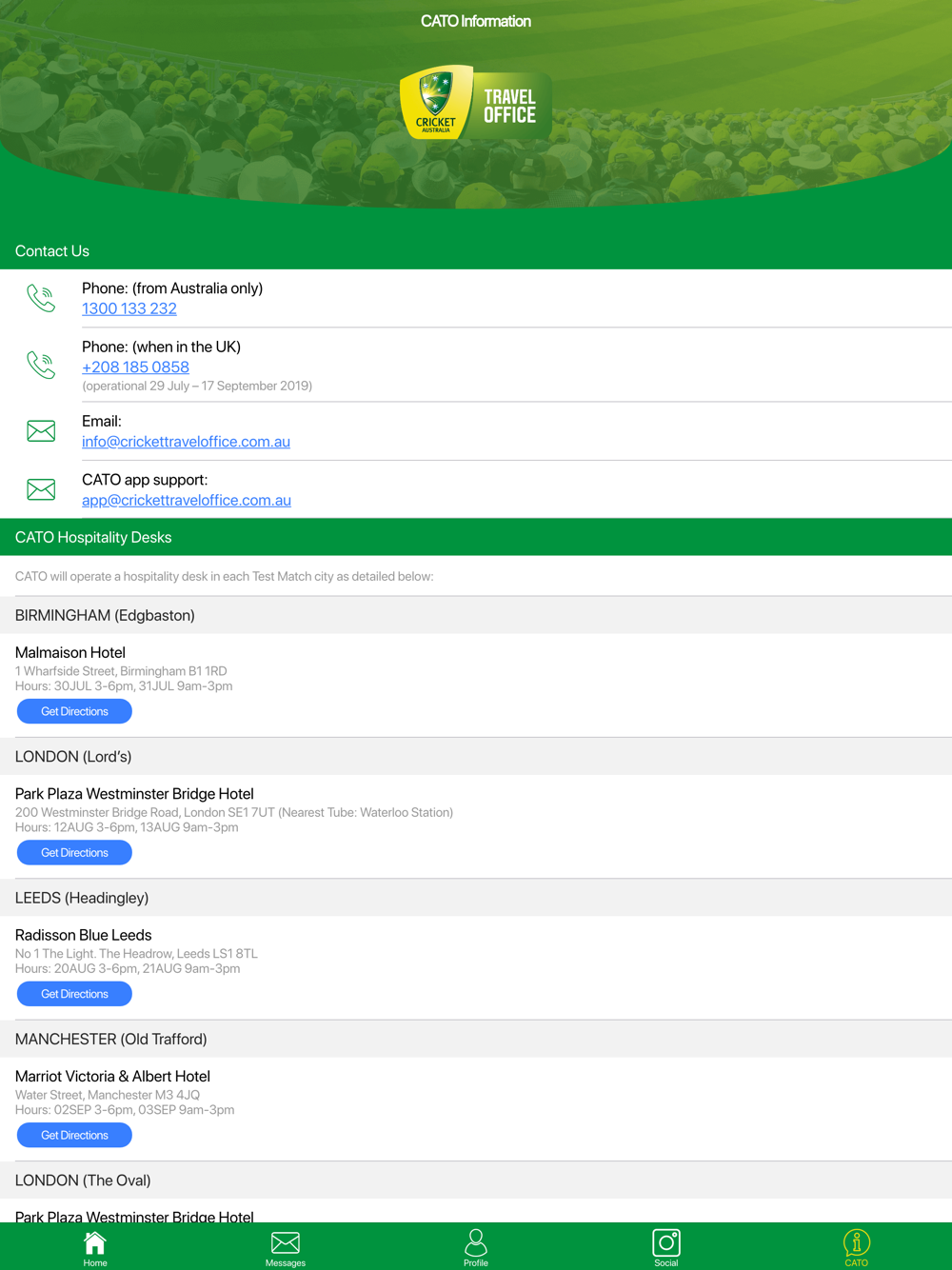This screenshot has width=952, height=1270.
Task: Select hours 30JUL 3-6pm, 31JUL 9am-3pm
Action: point(124,686)
